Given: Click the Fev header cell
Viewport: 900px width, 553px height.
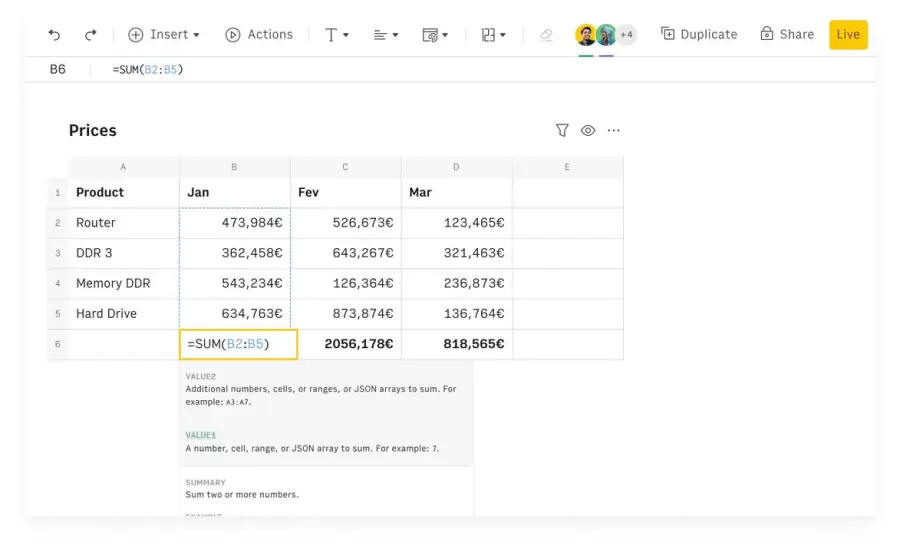Looking at the screenshot, I should click(346, 192).
